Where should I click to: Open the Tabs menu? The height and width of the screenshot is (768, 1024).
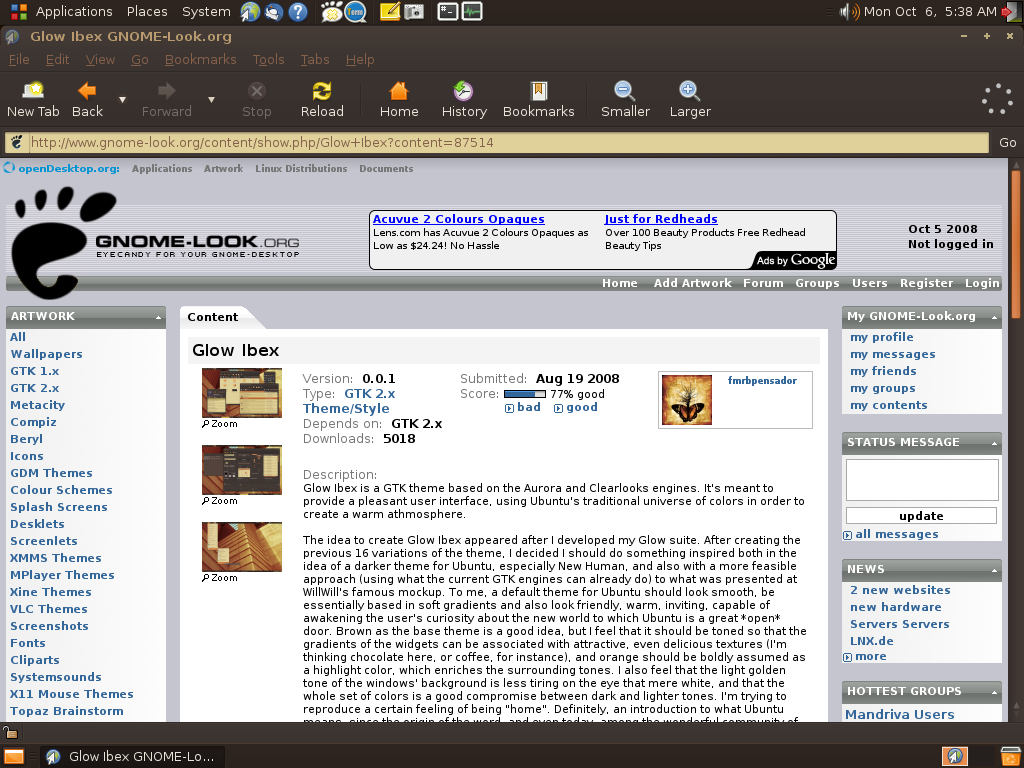pyautogui.click(x=315, y=59)
